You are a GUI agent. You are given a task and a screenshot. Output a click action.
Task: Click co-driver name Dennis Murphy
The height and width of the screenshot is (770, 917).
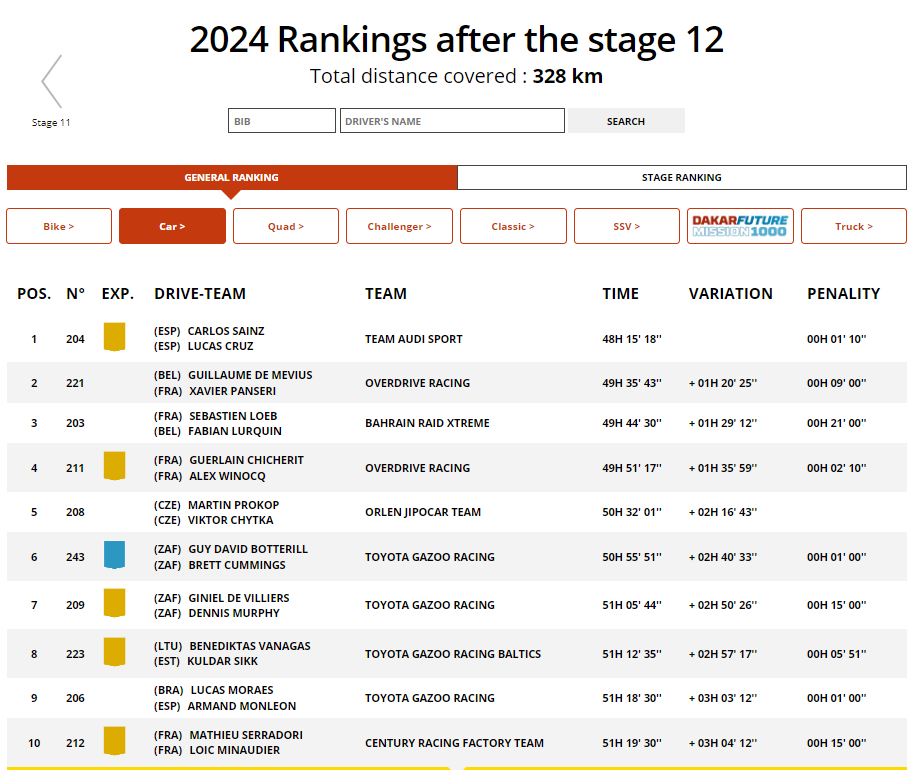[234, 613]
